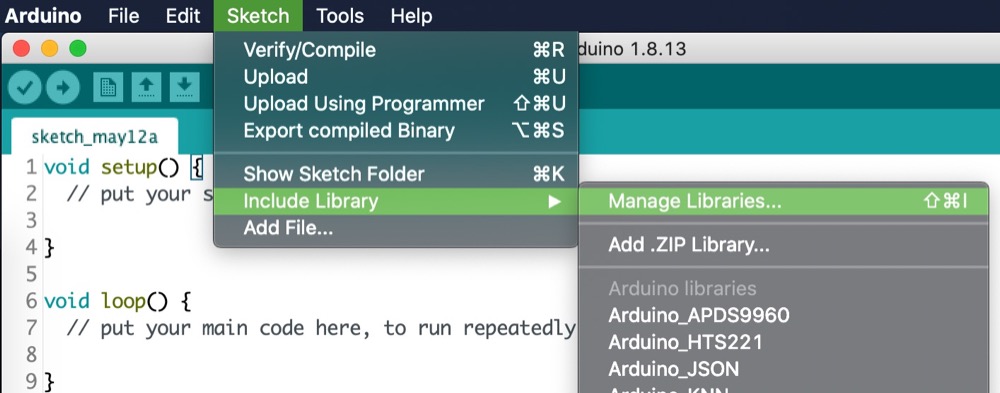Switch to the sketch_may12a tab
1000x393 pixels.
point(94,137)
